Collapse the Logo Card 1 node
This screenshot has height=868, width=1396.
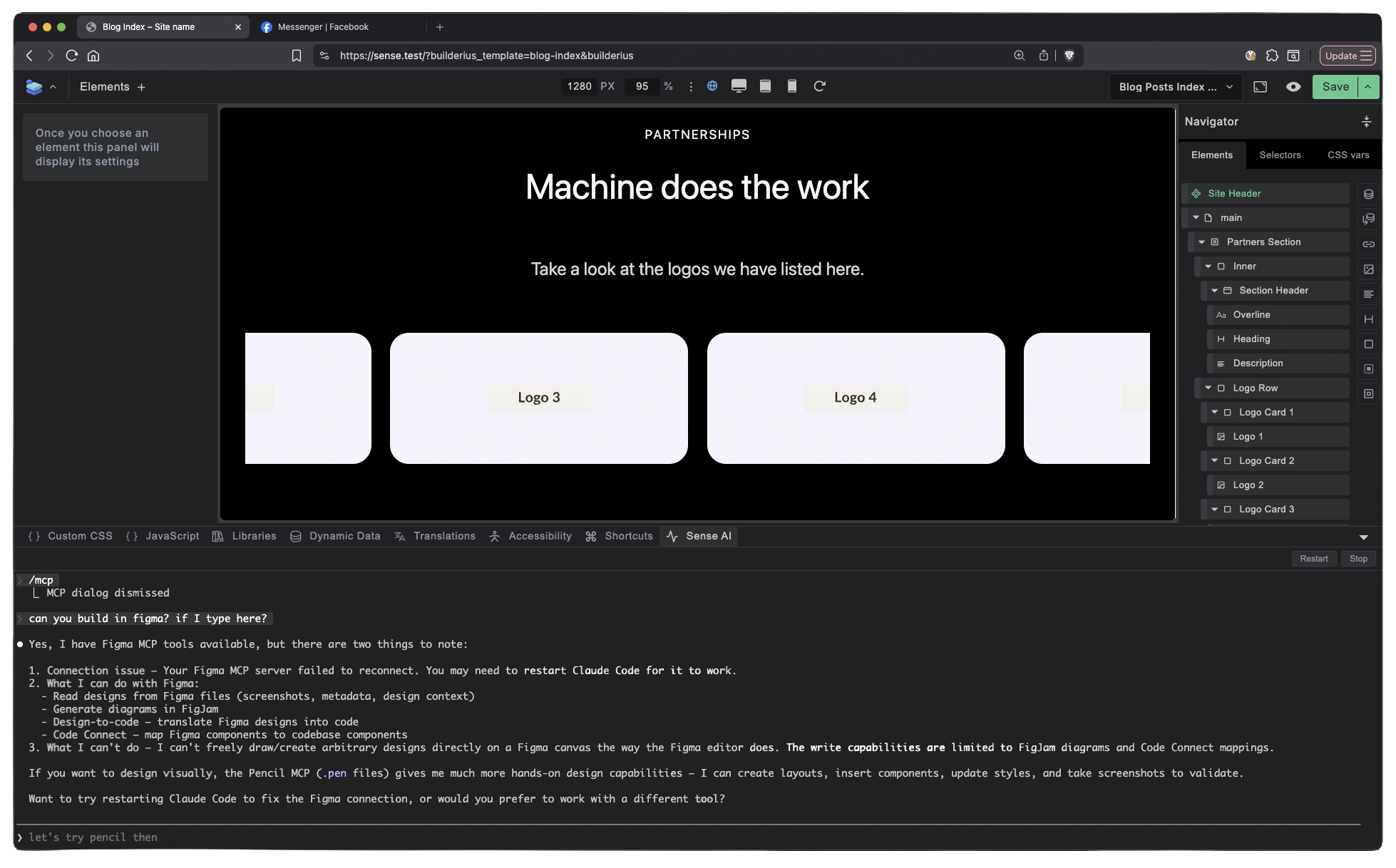[x=1215, y=412]
